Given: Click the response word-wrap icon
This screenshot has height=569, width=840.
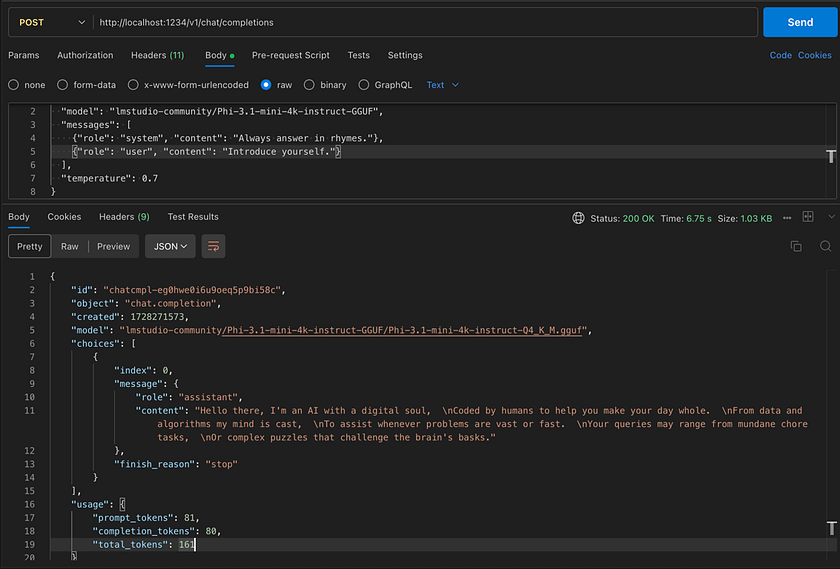Looking at the screenshot, I should (x=213, y=246).
